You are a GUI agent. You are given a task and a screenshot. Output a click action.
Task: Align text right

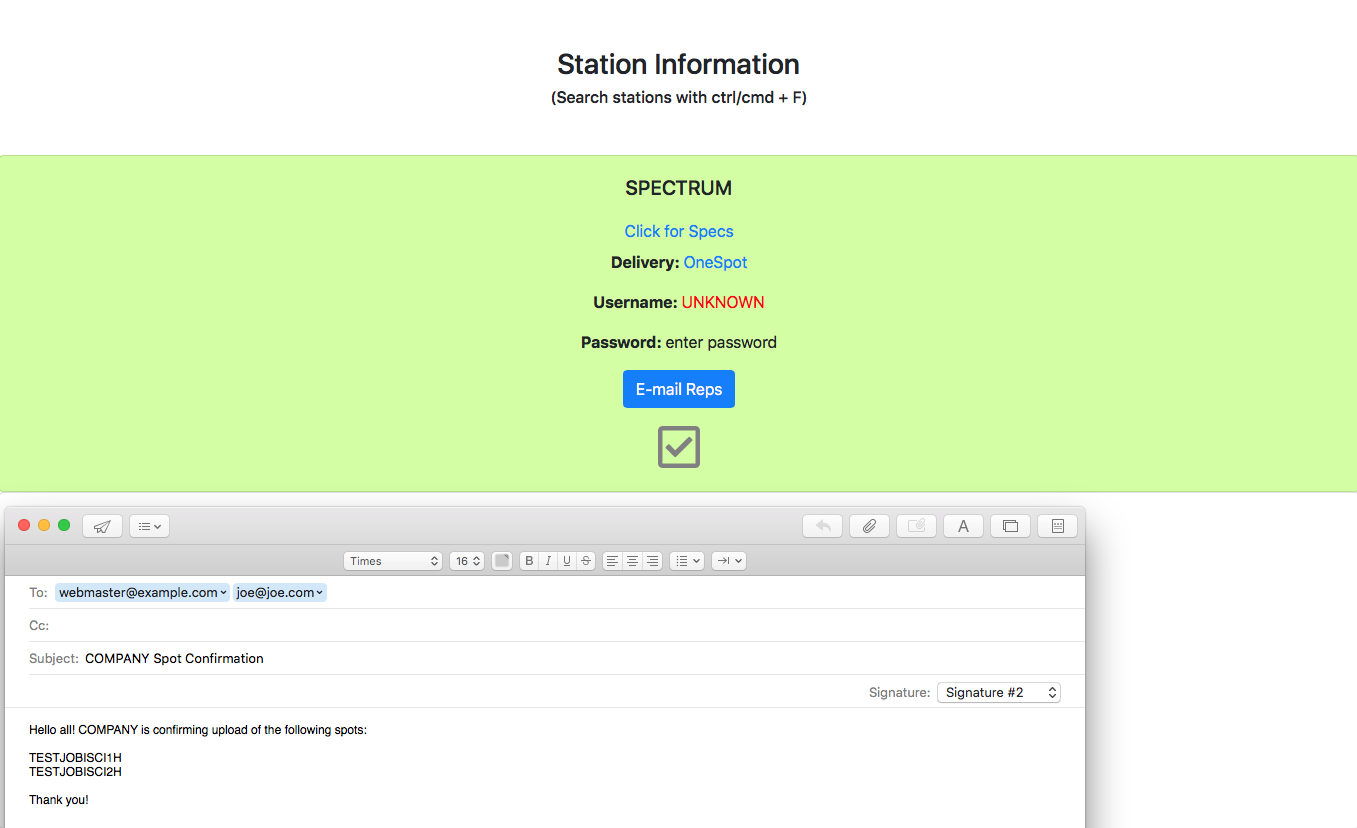point(652,561)
